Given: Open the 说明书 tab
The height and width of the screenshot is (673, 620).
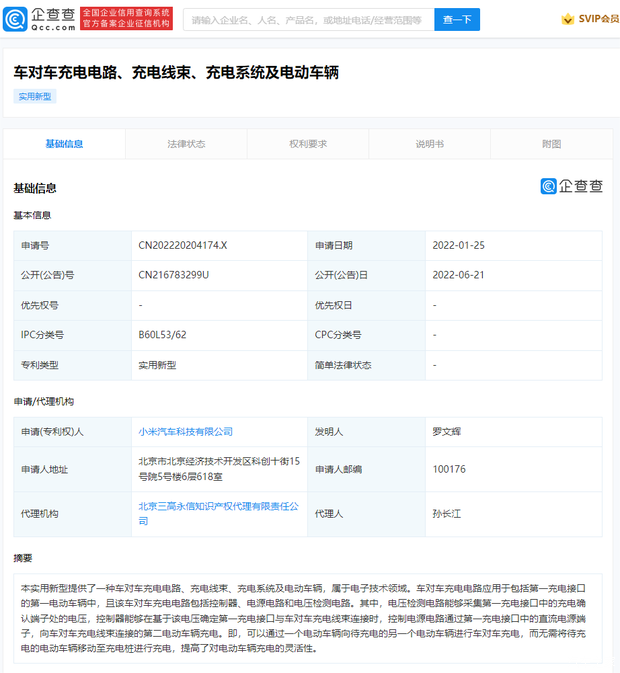Looking at the screenshot, I should [x=430, y=144].
